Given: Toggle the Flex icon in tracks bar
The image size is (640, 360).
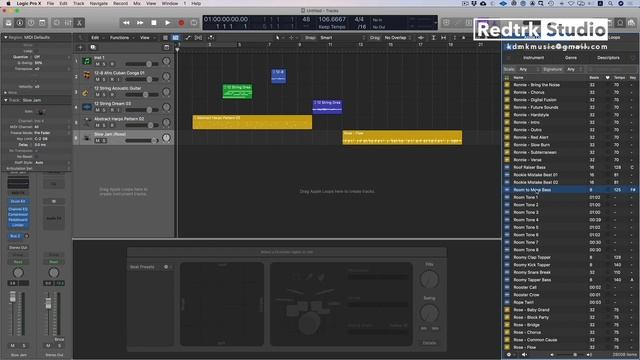Looking at the screenshot, I should tap(198, 38).
